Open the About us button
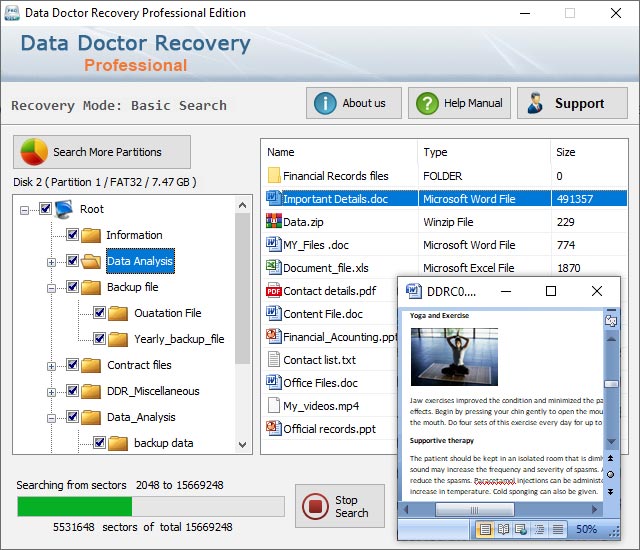Screen dimensions: 640x550 click(x=354, y=103)
